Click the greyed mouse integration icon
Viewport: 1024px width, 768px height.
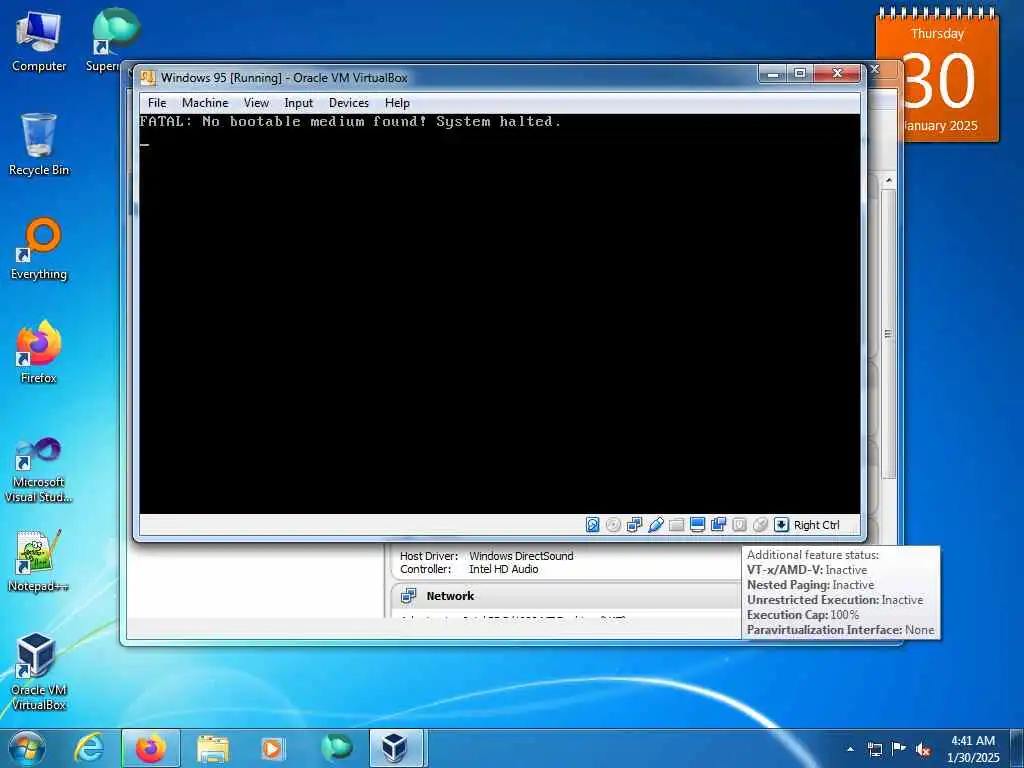760,525
